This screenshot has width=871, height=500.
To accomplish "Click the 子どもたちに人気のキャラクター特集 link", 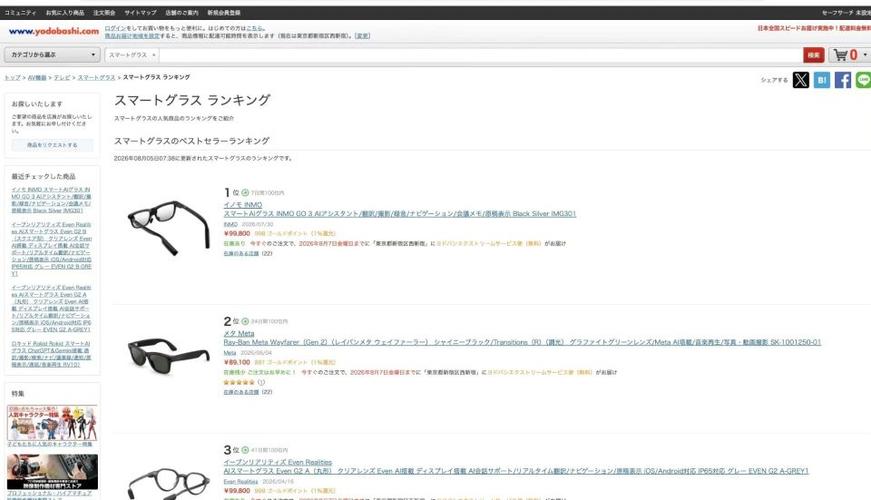I will (50, 444).
